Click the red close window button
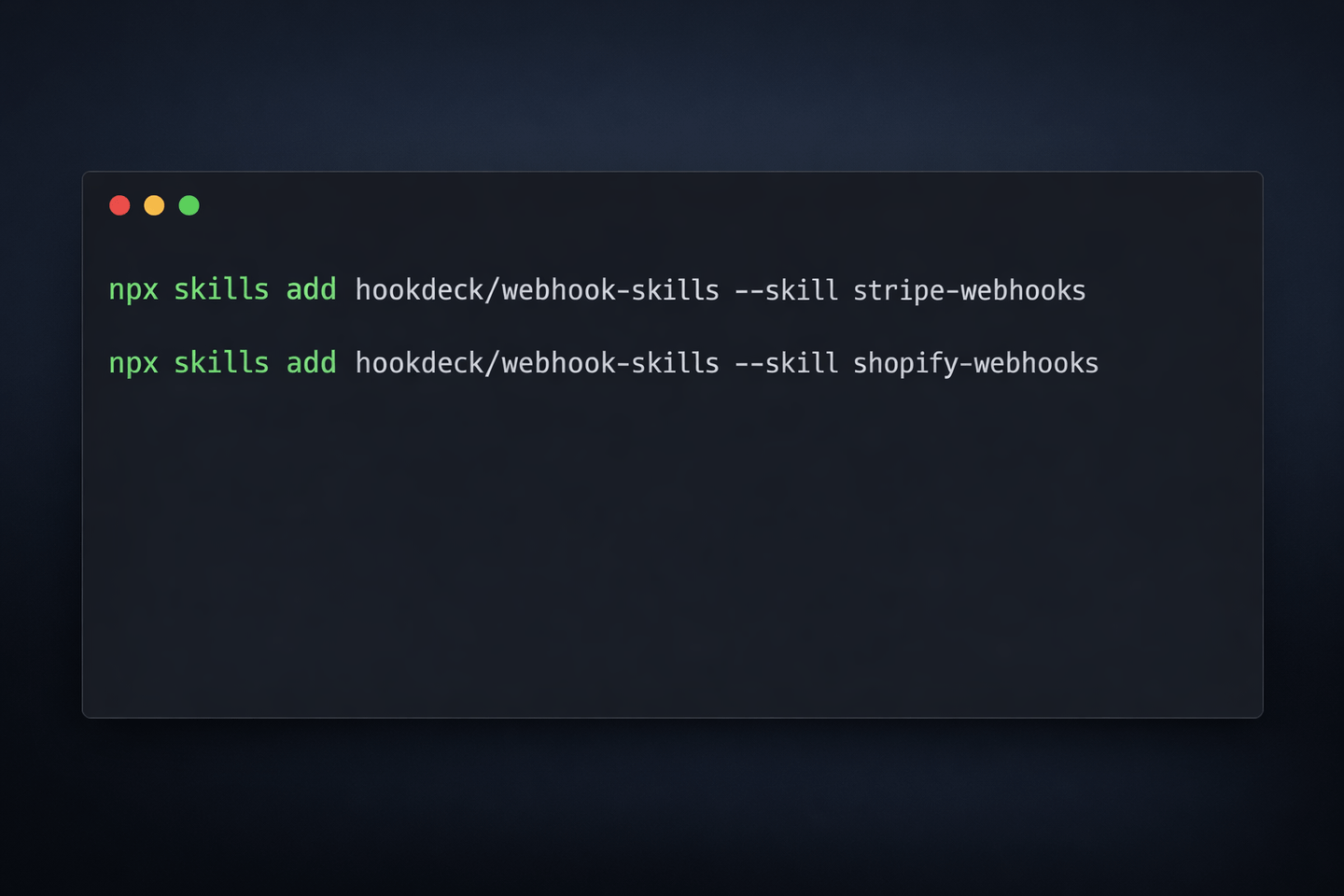Image resolution: width=1344 pixels, height=896 pixels. click(119, 205)
